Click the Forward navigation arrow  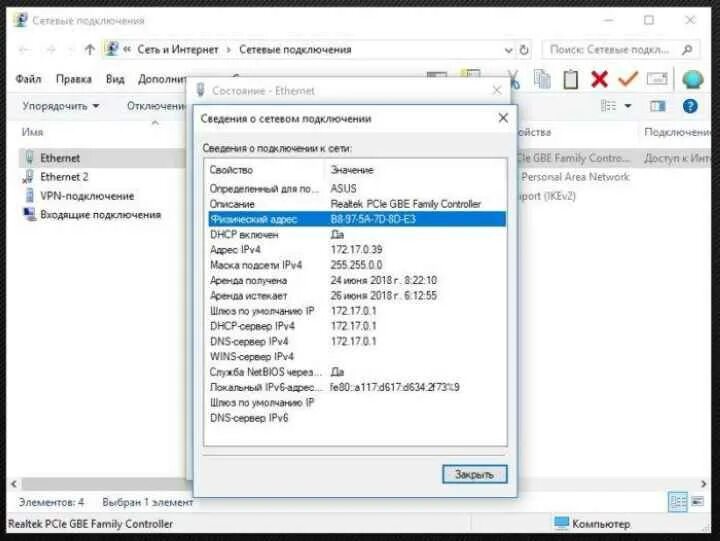click(51, 50)
